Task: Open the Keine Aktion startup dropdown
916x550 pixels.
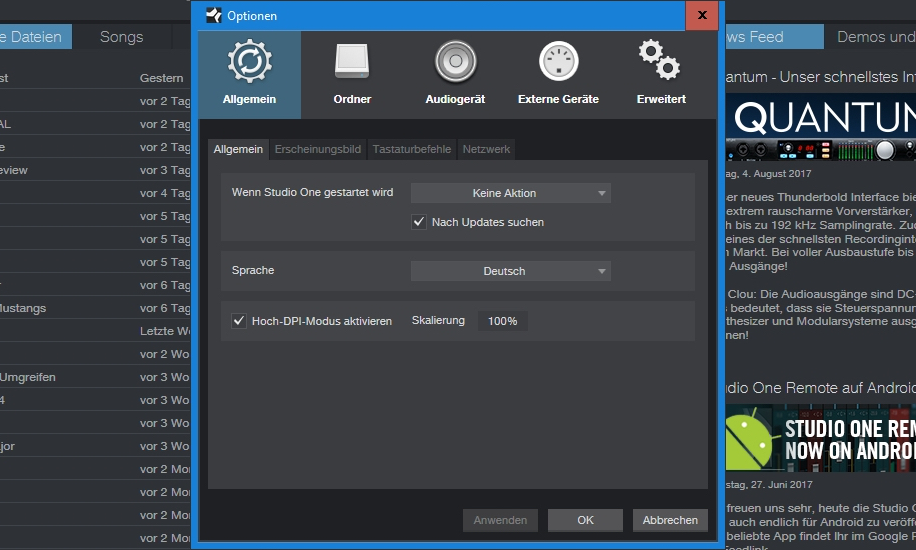Action: (x=511, y=193)
